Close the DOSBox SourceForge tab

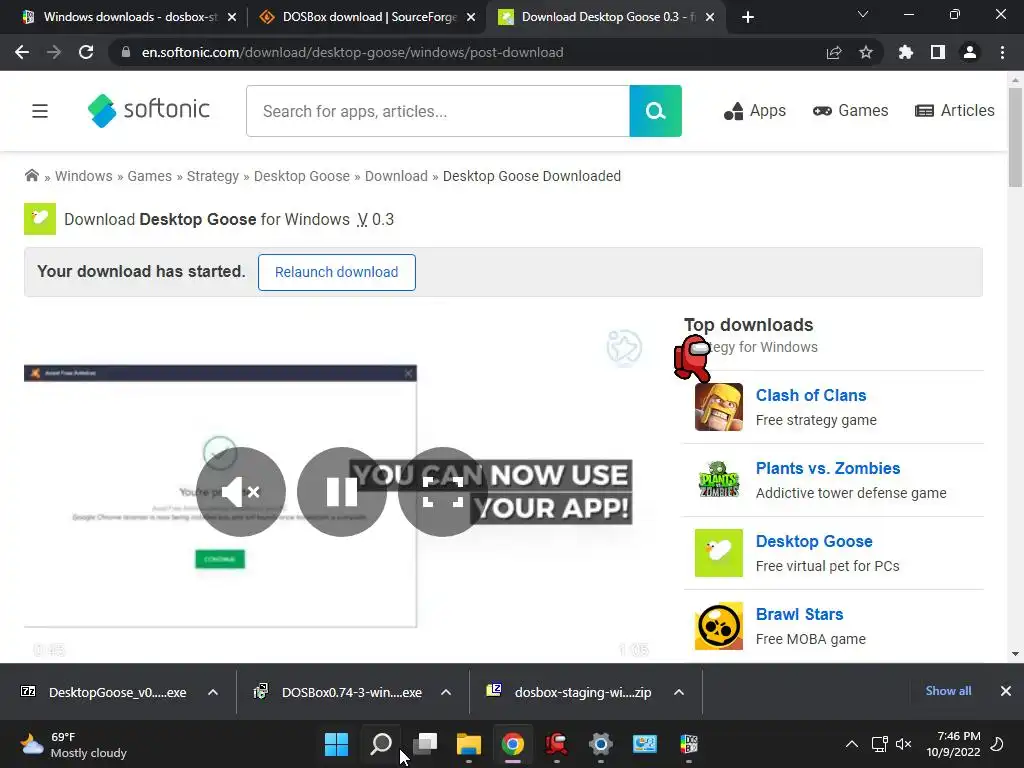(x=471, y=17)
